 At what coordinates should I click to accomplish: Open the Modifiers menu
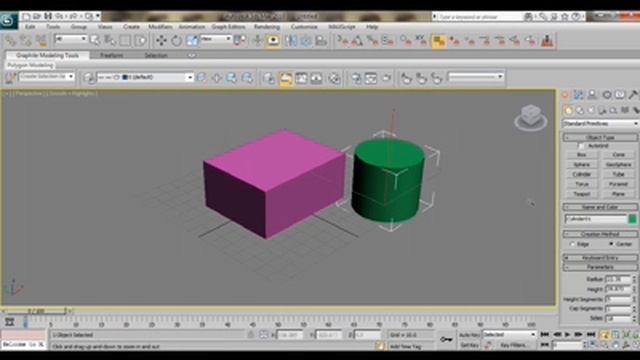coord(160,27)
